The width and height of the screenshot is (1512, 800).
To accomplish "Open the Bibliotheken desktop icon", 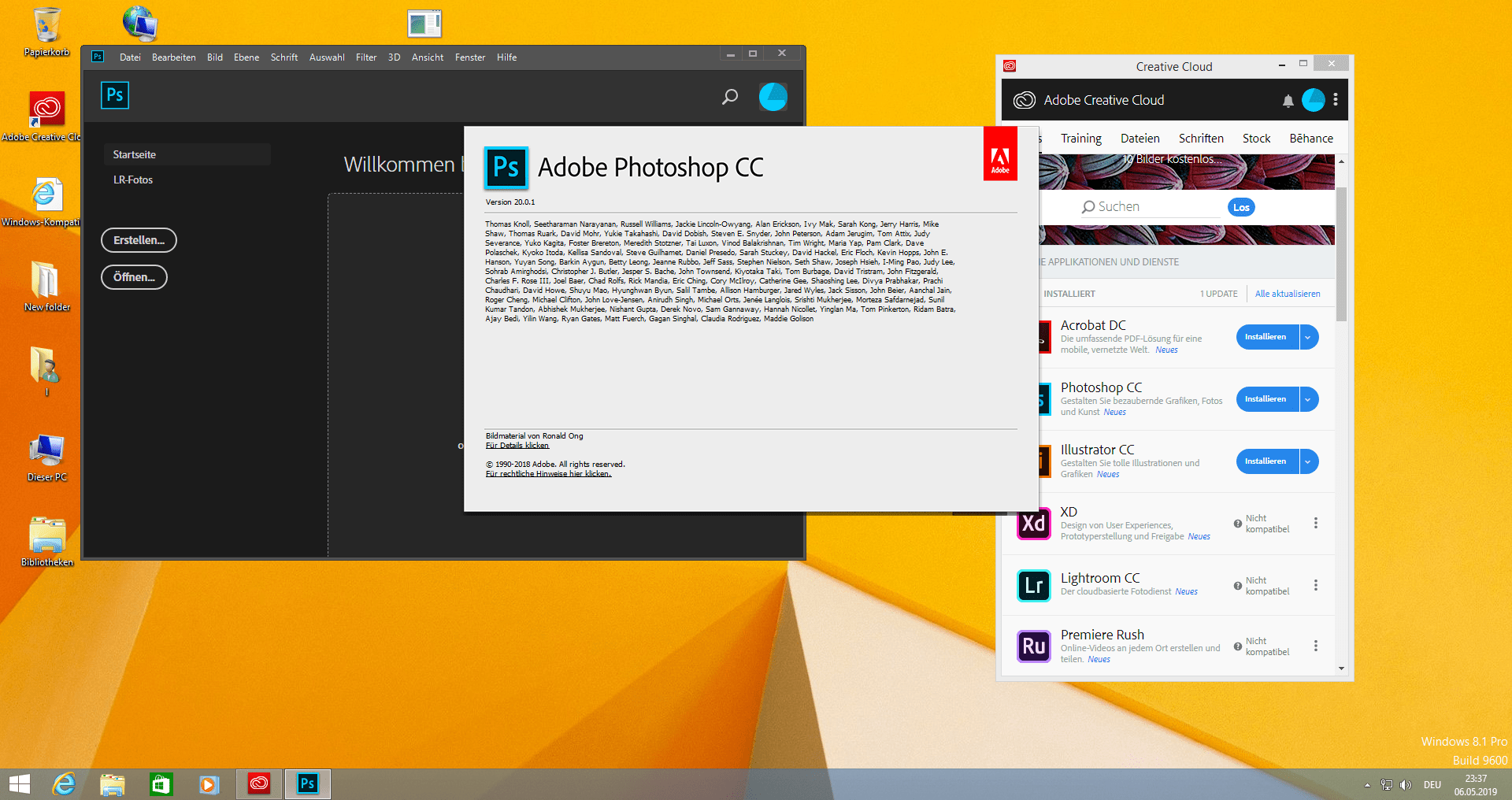I will point(47,542).
